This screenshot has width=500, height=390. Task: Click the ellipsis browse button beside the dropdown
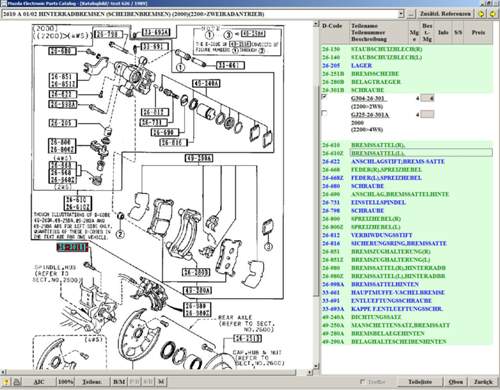click(x=411, y=14)
